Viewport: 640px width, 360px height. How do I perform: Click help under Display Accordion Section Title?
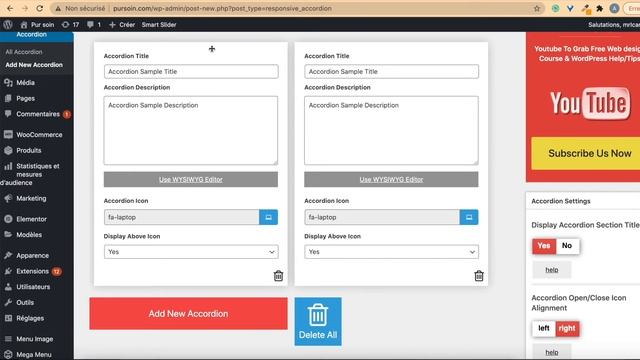[x=552, y=270]
